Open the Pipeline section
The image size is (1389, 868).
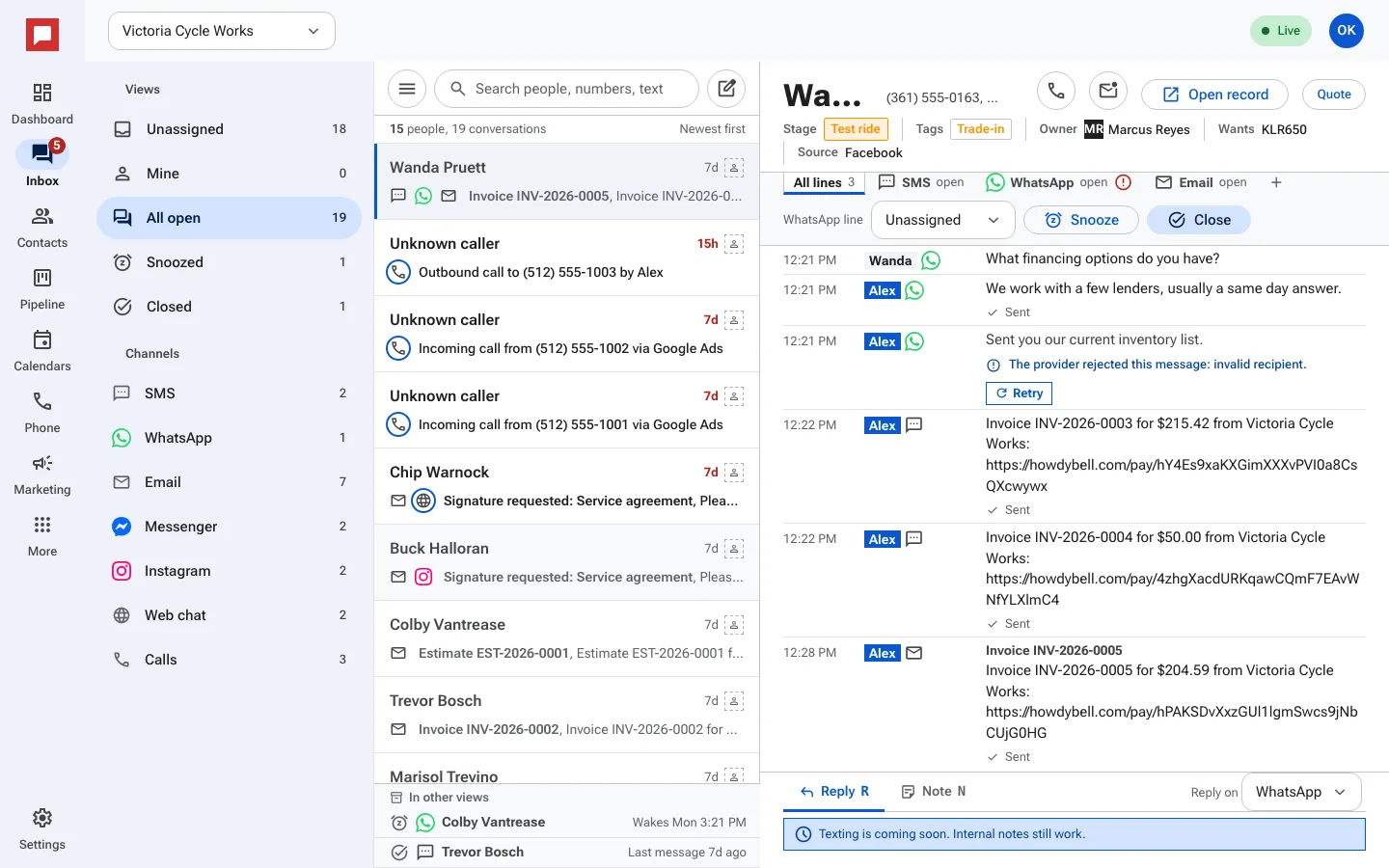(x=42, y=289)
